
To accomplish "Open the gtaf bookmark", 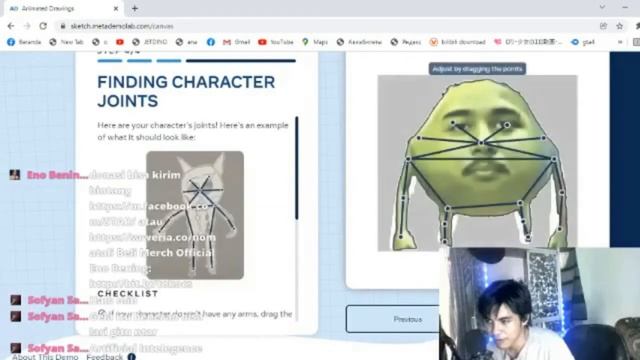I will (x=582, y=42).
